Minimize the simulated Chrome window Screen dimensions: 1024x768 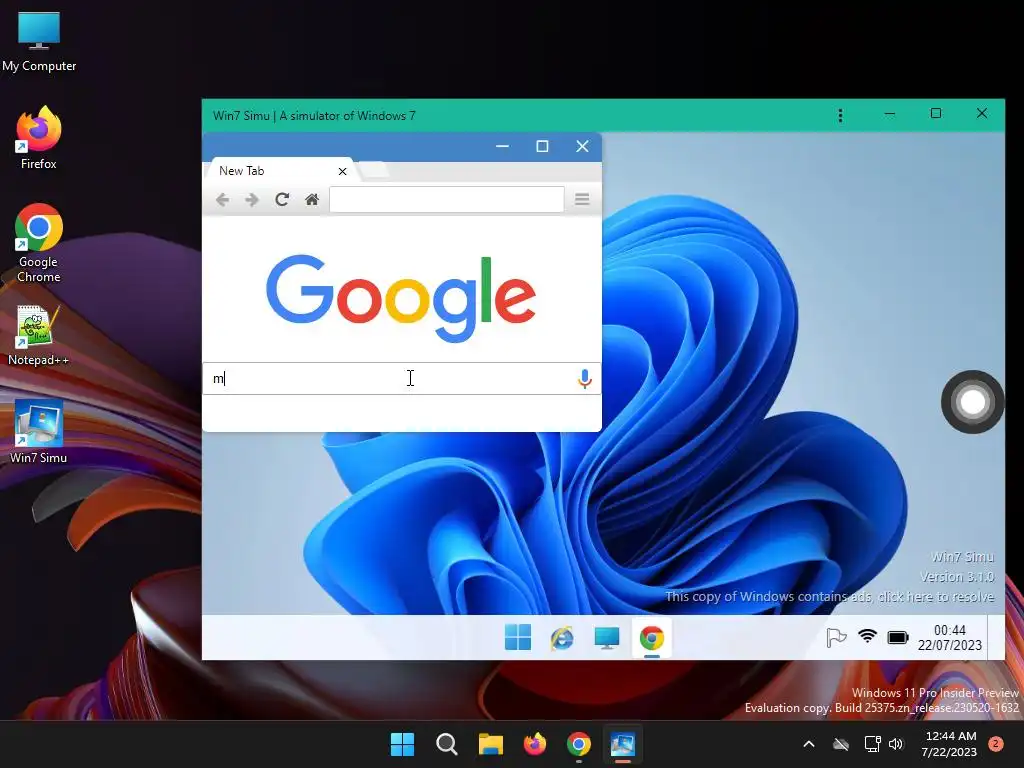(502, 146)
